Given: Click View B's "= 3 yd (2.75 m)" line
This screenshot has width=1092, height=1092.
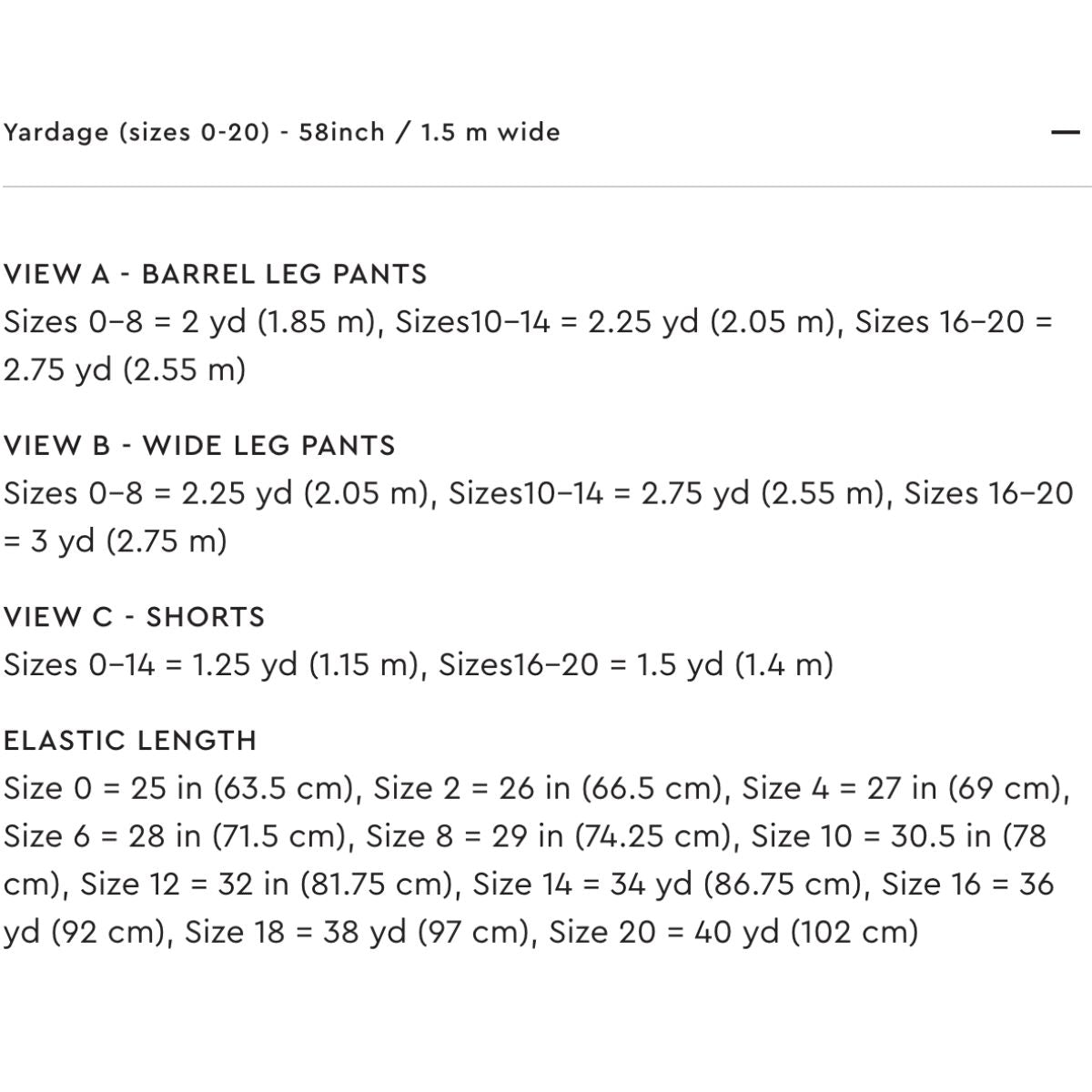Looking at the screenshot, I should coord(116,541).
